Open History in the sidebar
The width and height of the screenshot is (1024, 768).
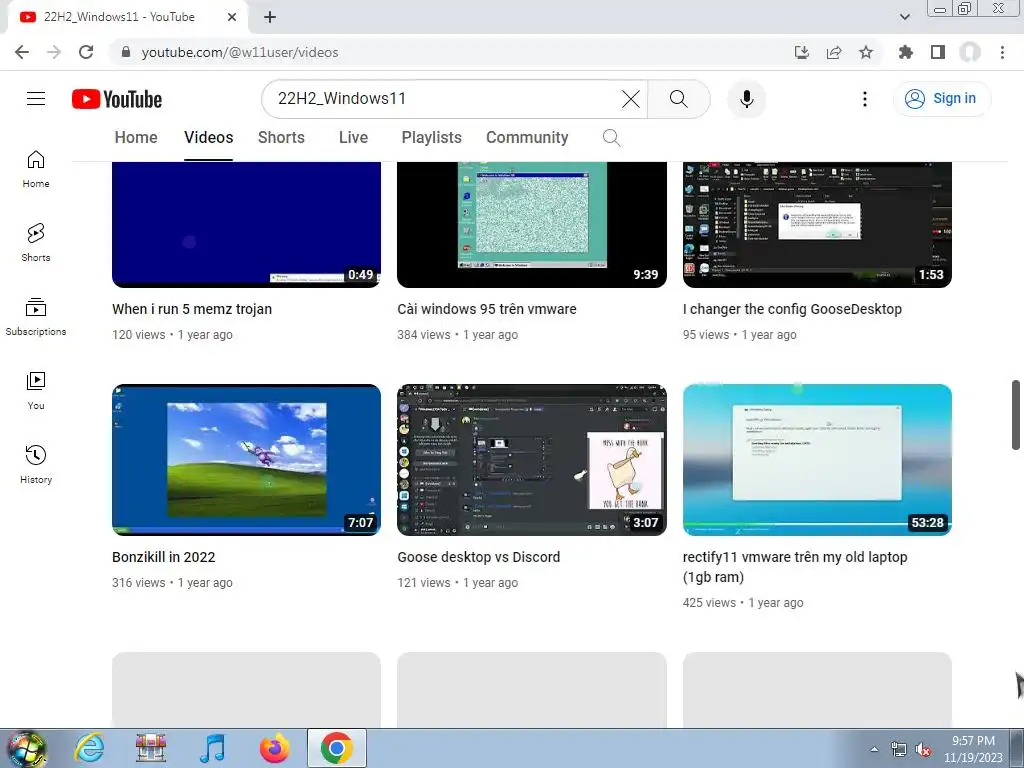click(x=36, y=464)
